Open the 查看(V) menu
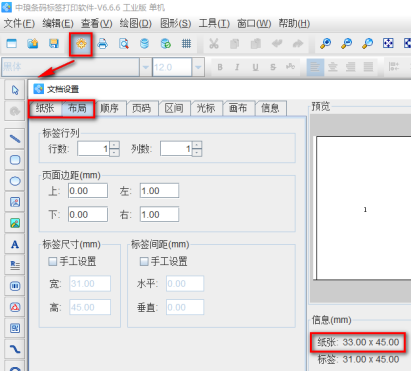Screen dimensions: 412x371 (x=97, y=23)
